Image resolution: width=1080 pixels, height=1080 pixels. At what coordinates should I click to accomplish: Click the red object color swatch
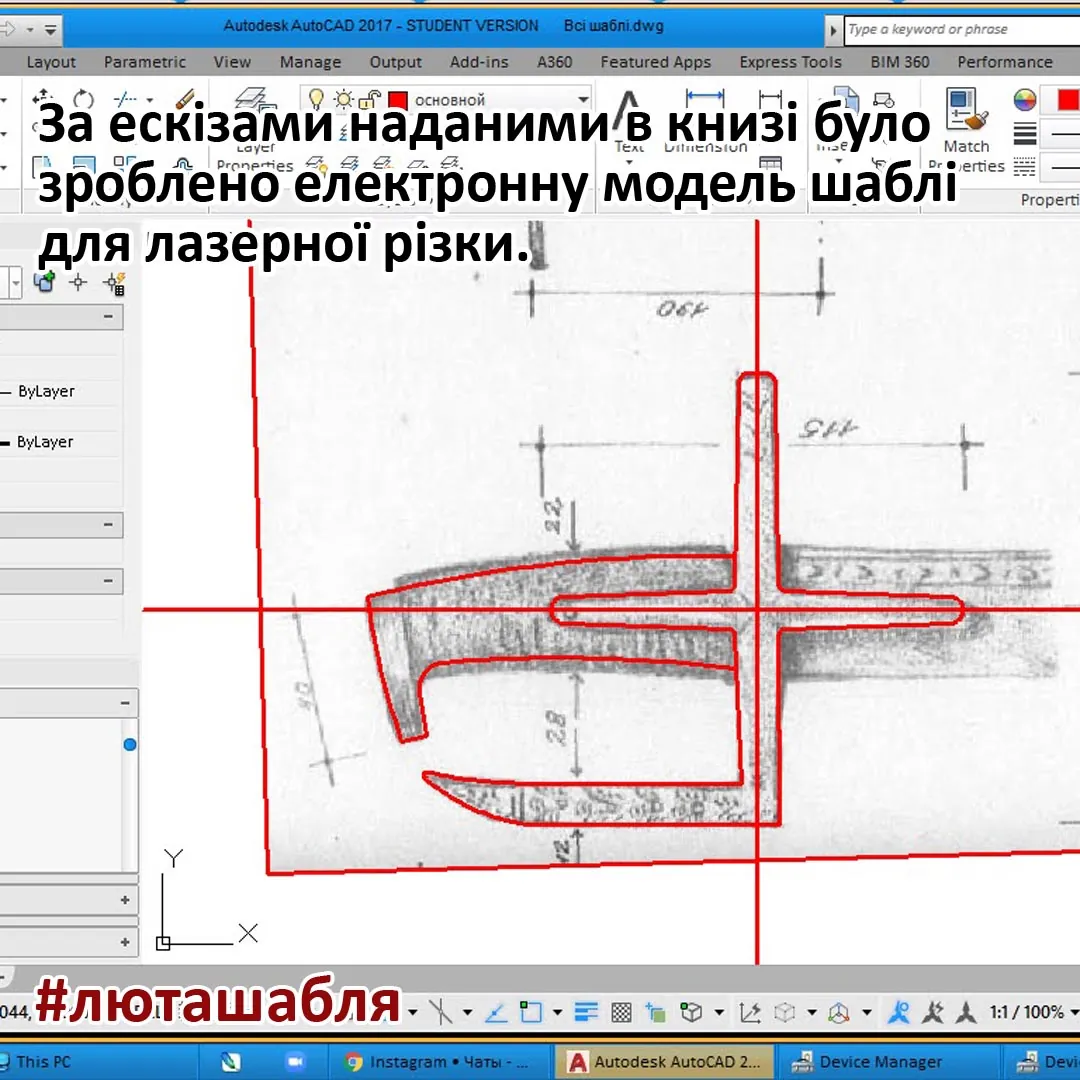(x=1067, y=100)
